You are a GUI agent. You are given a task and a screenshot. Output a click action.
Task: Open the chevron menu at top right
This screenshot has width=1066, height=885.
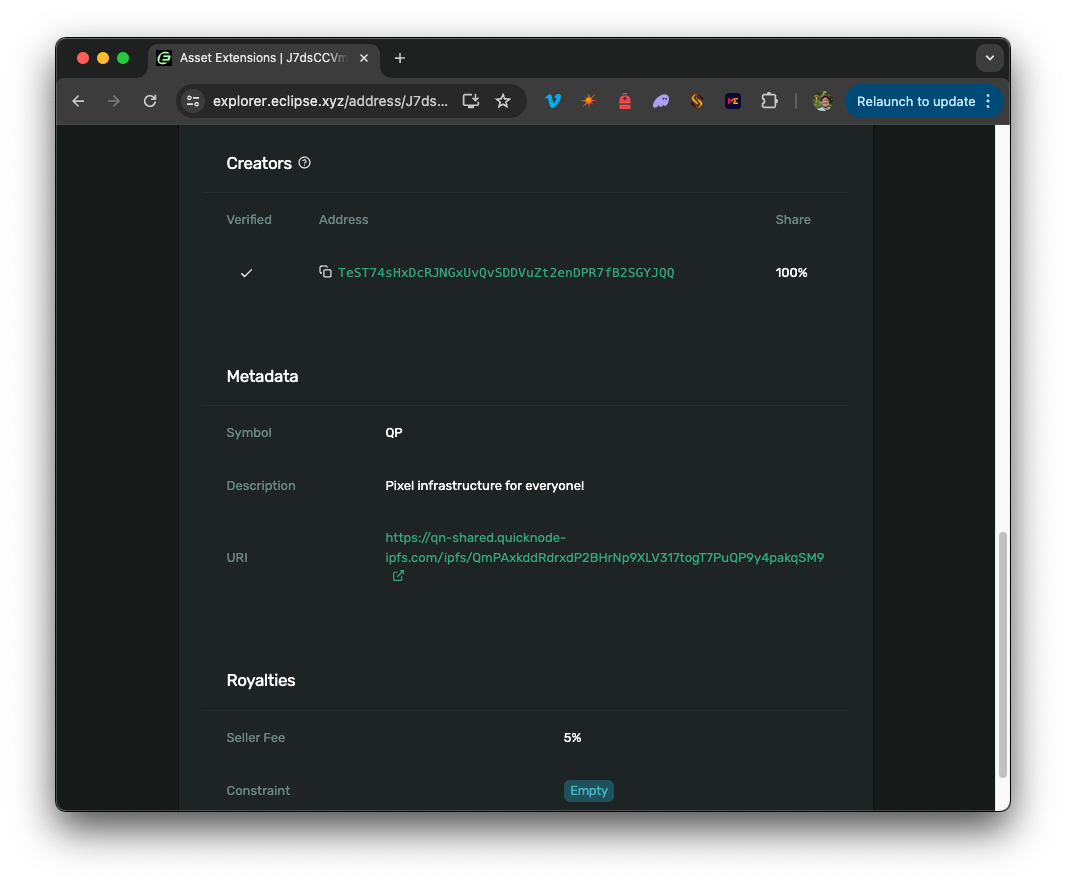click(989, 58)
